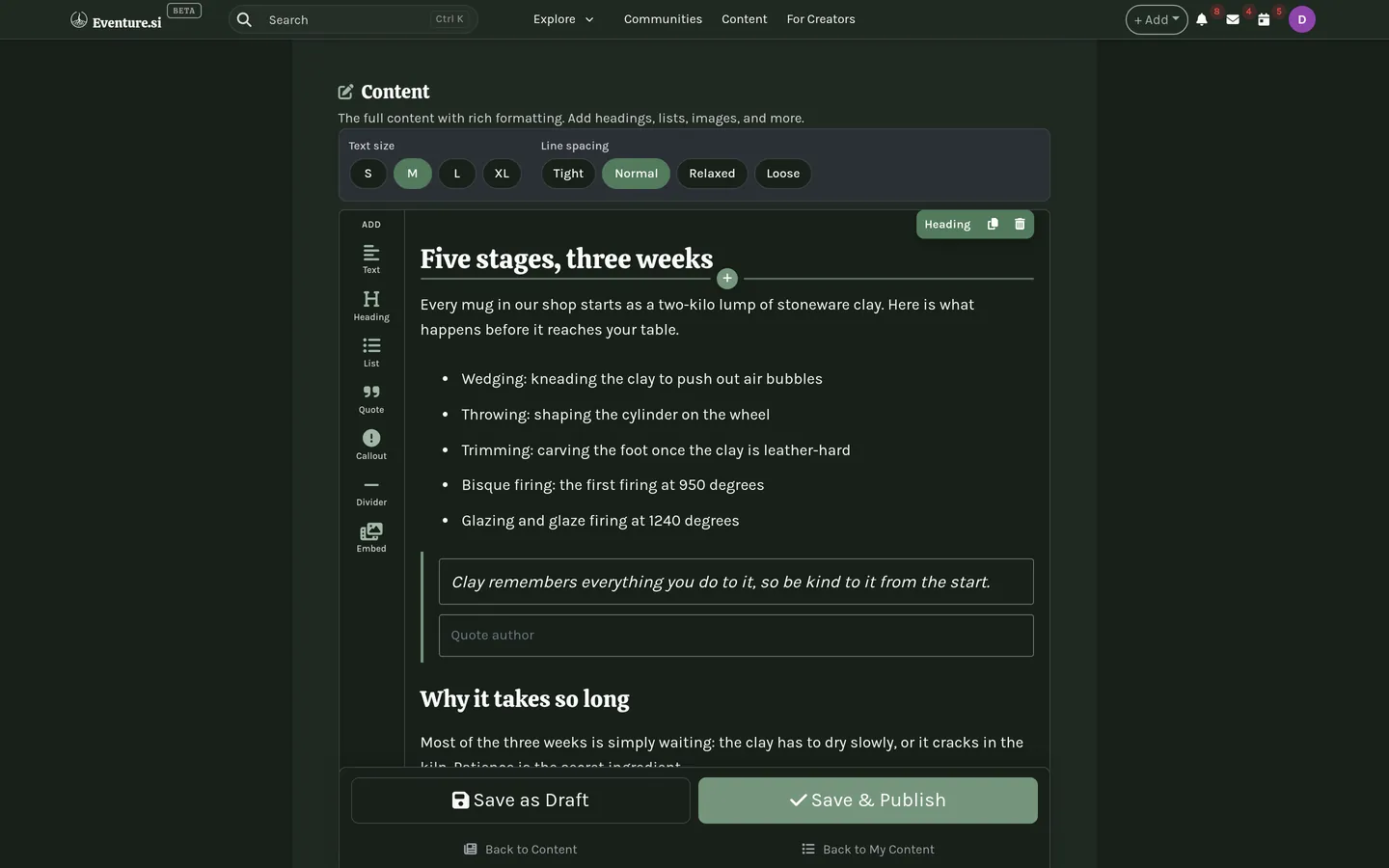Focus the Search field
Screen dimensions: 1389x868
click(x=353, y=19)
